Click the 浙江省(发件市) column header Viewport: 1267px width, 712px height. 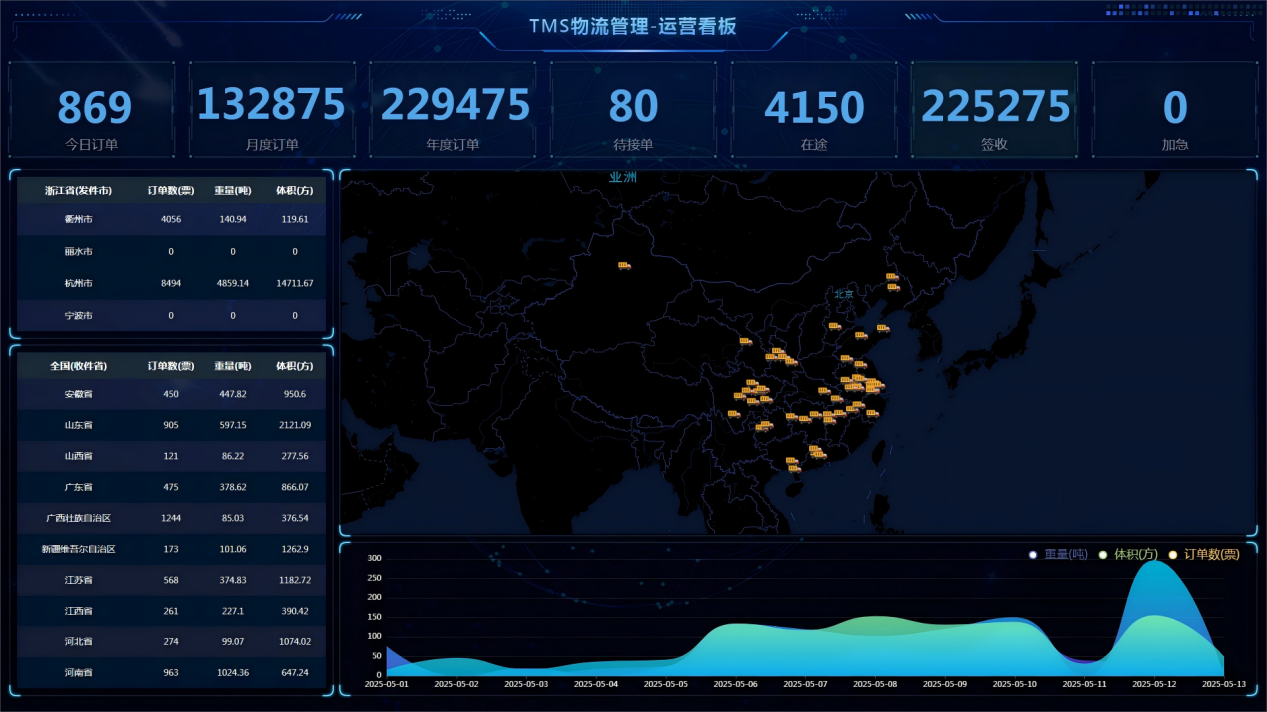[x=78, y=190]
